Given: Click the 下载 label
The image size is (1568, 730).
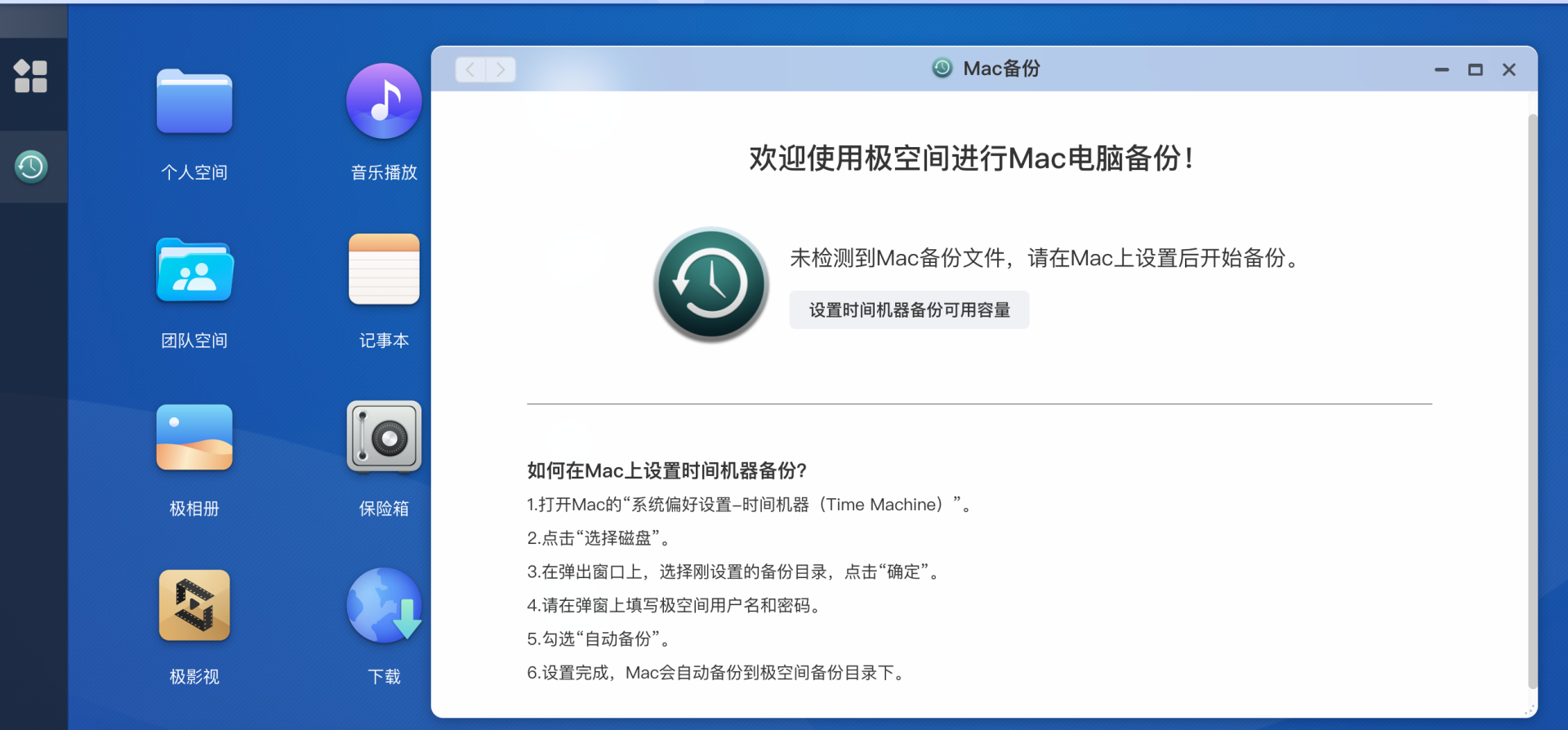Looking at the screenshot, I should point(384,677).
